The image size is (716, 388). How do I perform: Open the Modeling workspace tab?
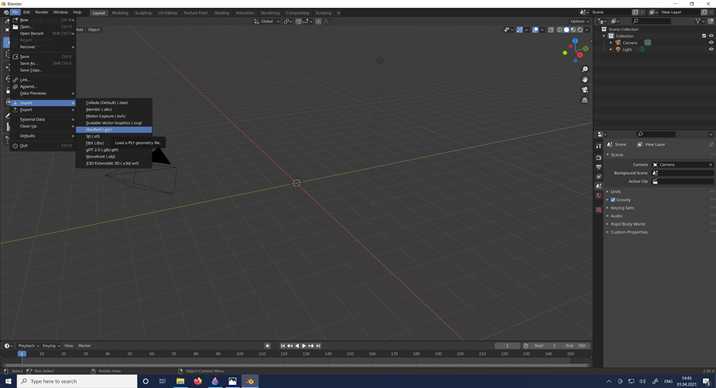point(120,13)
